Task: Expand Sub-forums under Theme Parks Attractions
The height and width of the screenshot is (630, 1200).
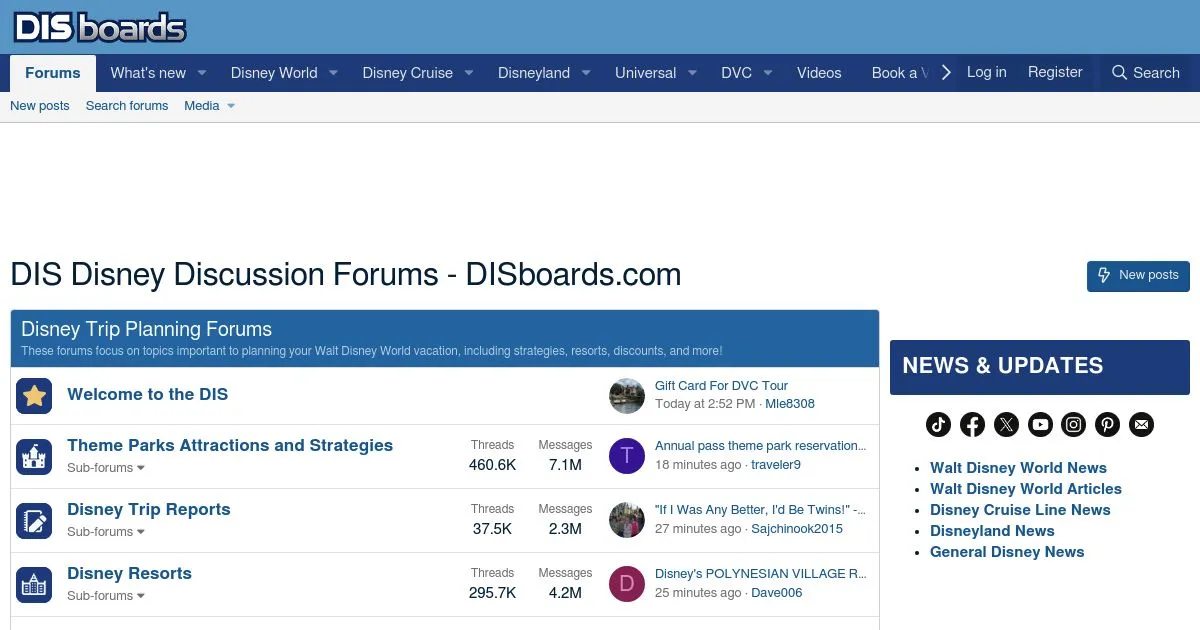Action: coord(106,468)
